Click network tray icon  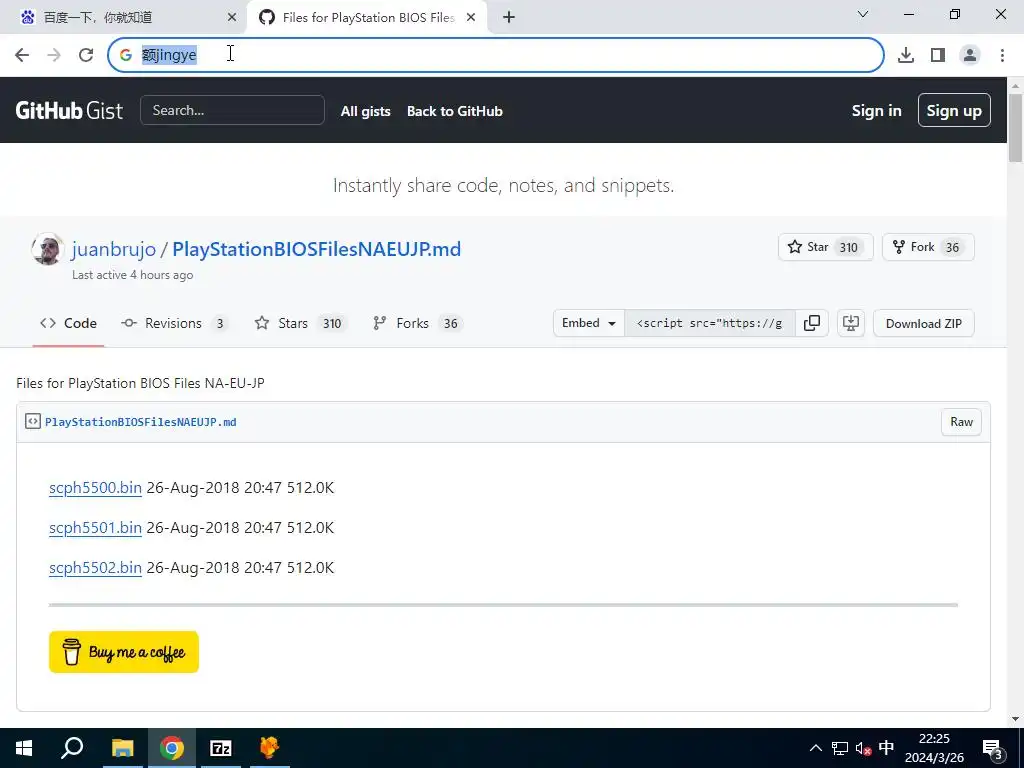840,748
